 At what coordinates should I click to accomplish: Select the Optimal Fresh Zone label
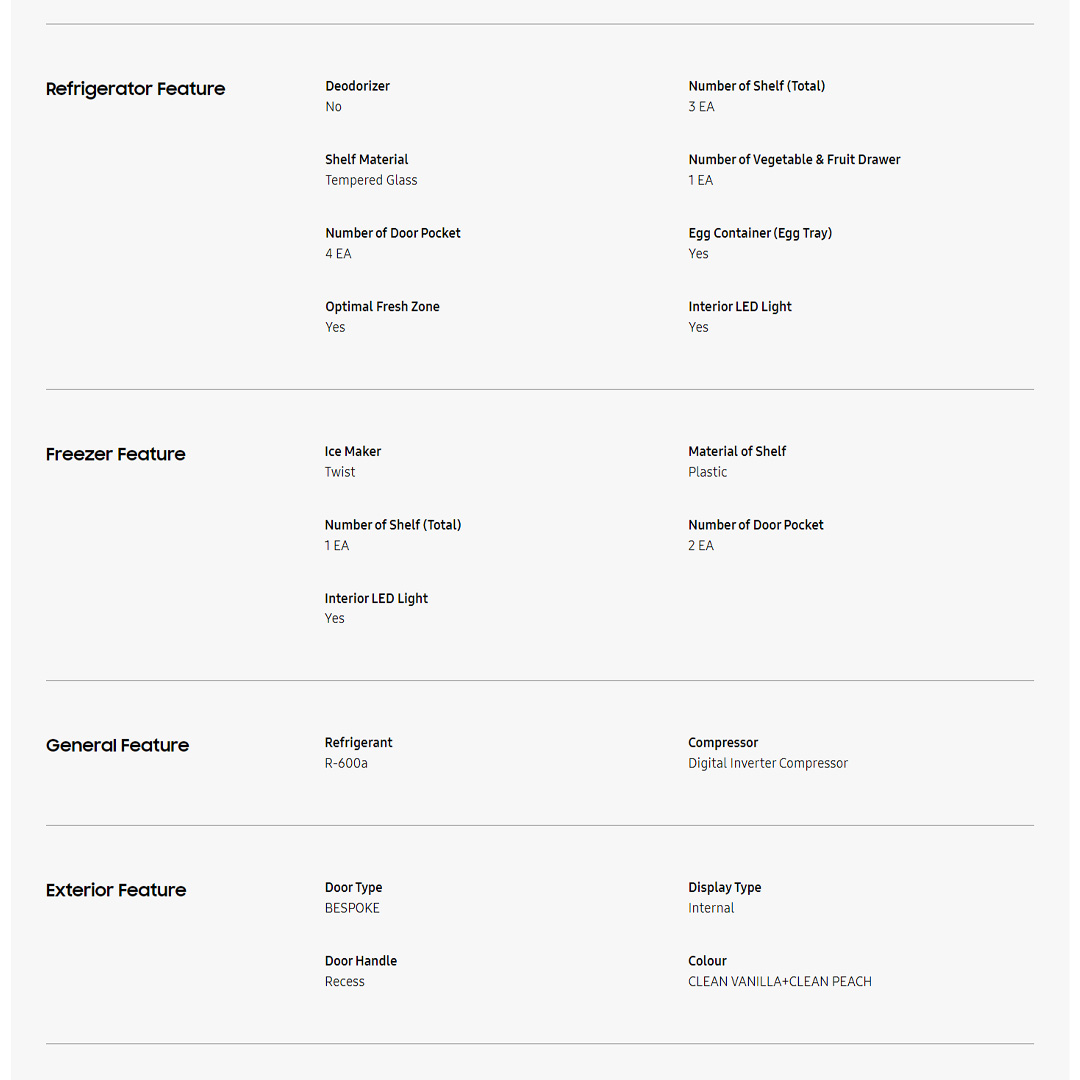pyautogui.click(x=382, y=307)
